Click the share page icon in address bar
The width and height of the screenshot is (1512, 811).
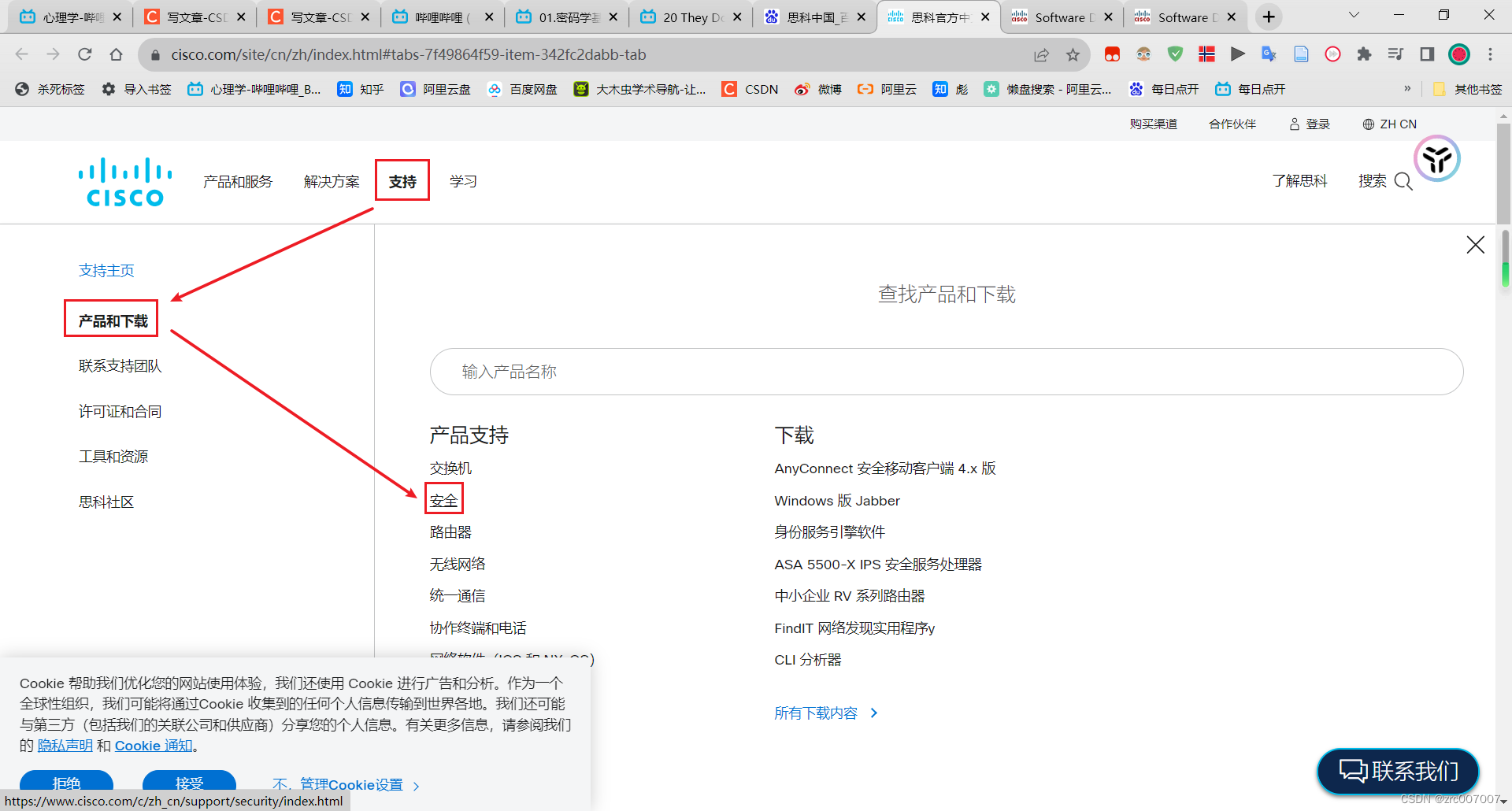click(x=1041, y=54)
